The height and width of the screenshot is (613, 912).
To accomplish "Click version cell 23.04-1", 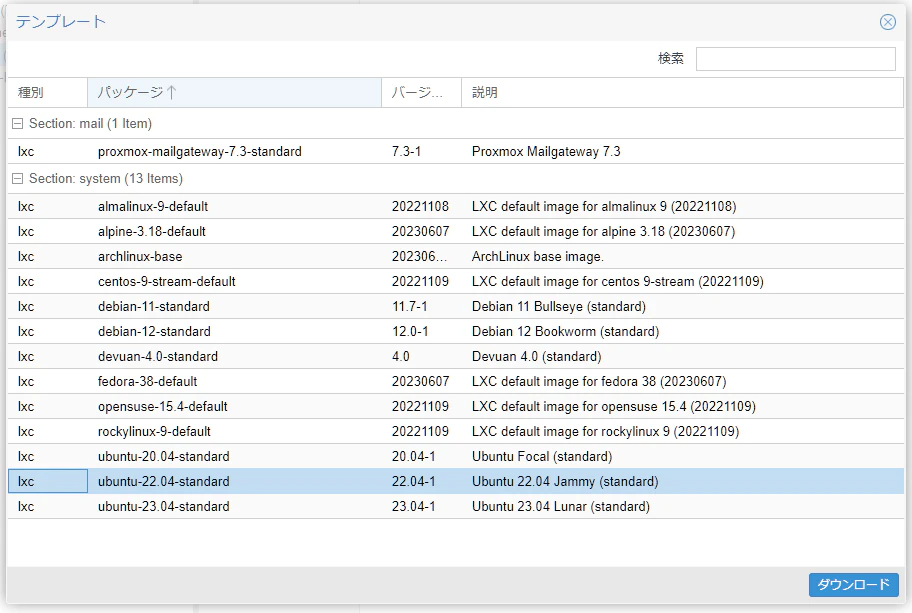I will 414,507.
